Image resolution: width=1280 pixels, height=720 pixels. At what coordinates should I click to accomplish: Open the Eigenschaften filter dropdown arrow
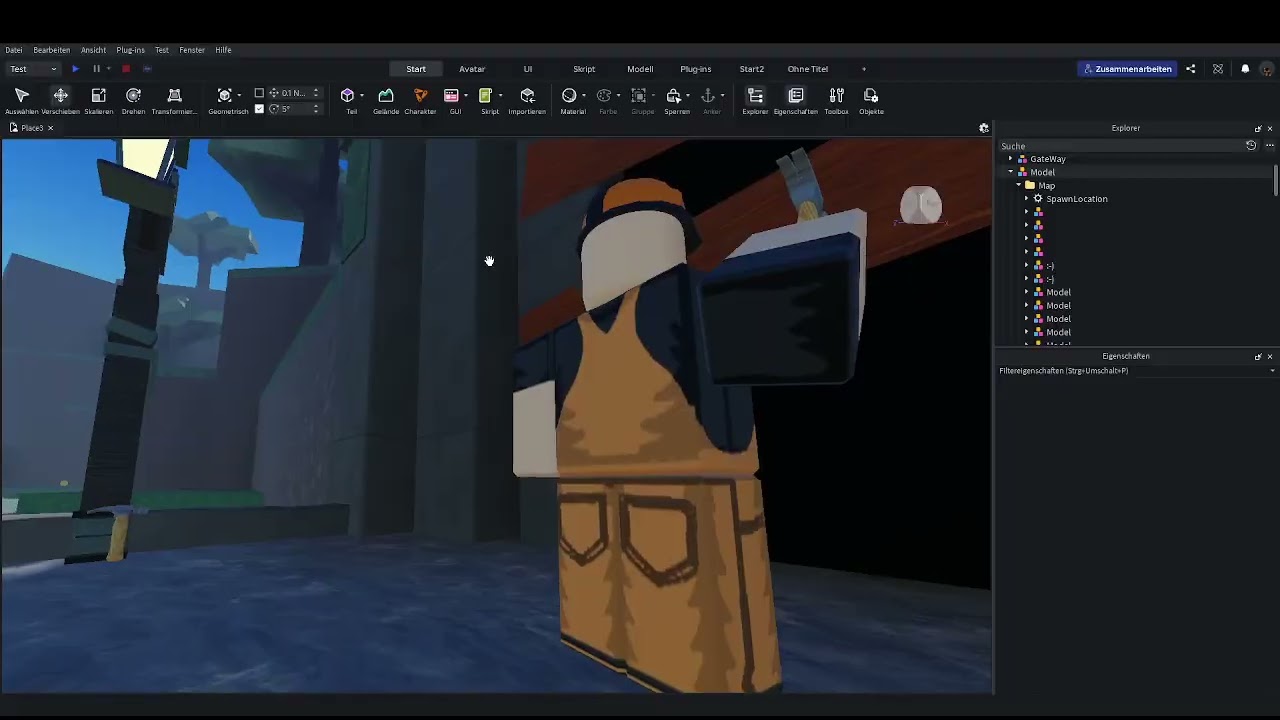[x=1272, y=371]
